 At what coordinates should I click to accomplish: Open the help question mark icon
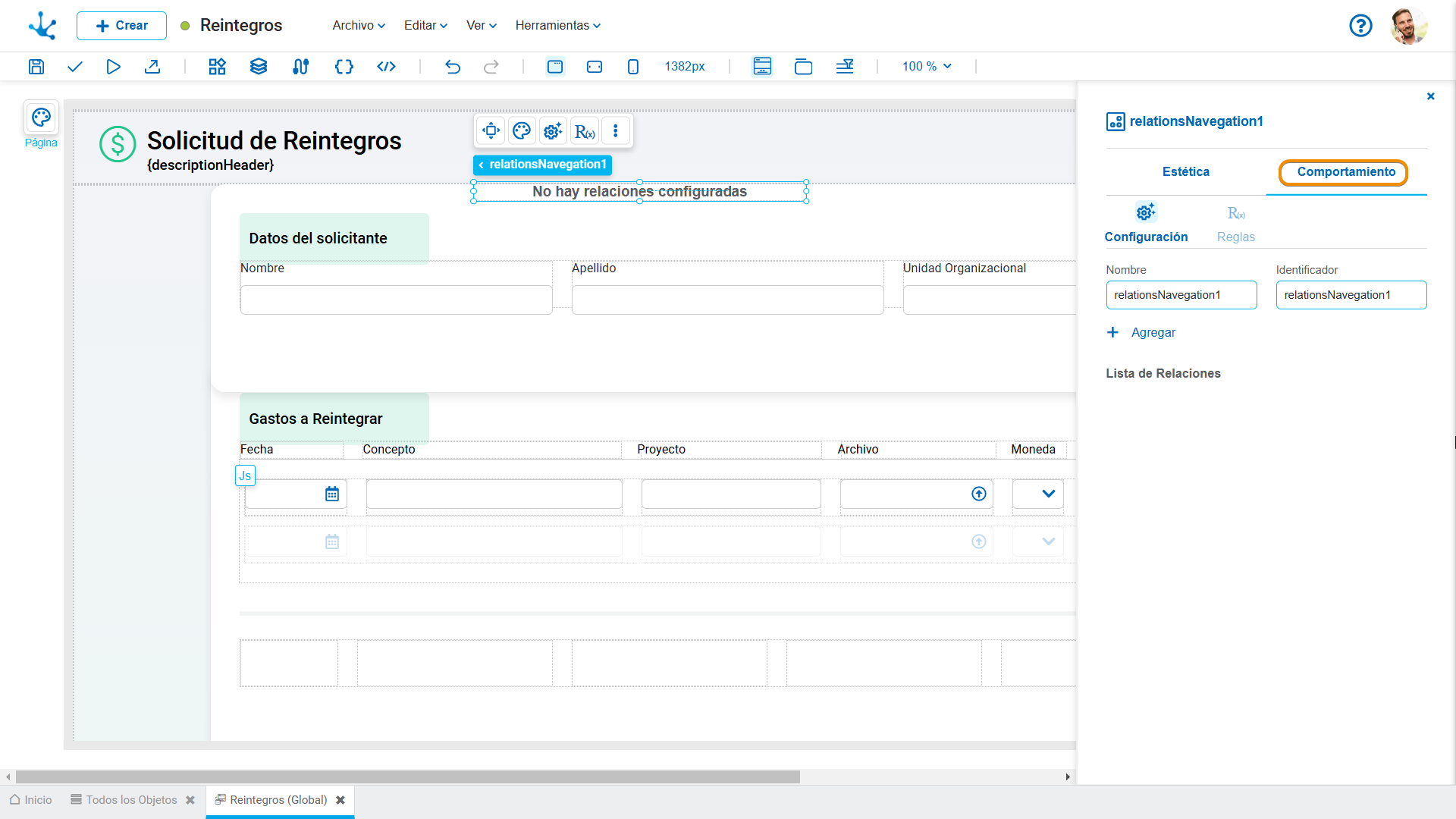[x=1360, y=26]
